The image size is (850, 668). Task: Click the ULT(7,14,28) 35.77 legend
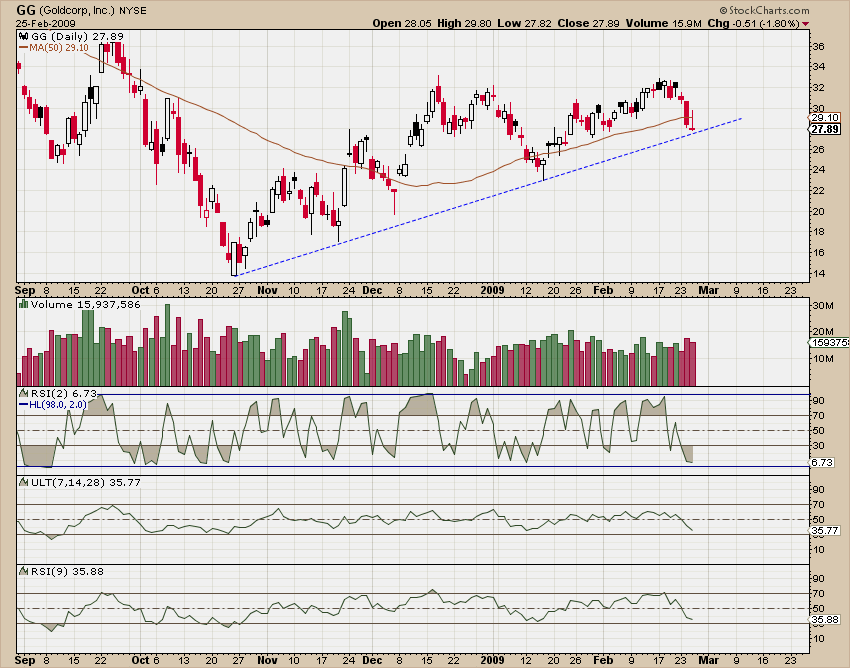[85, 482]
